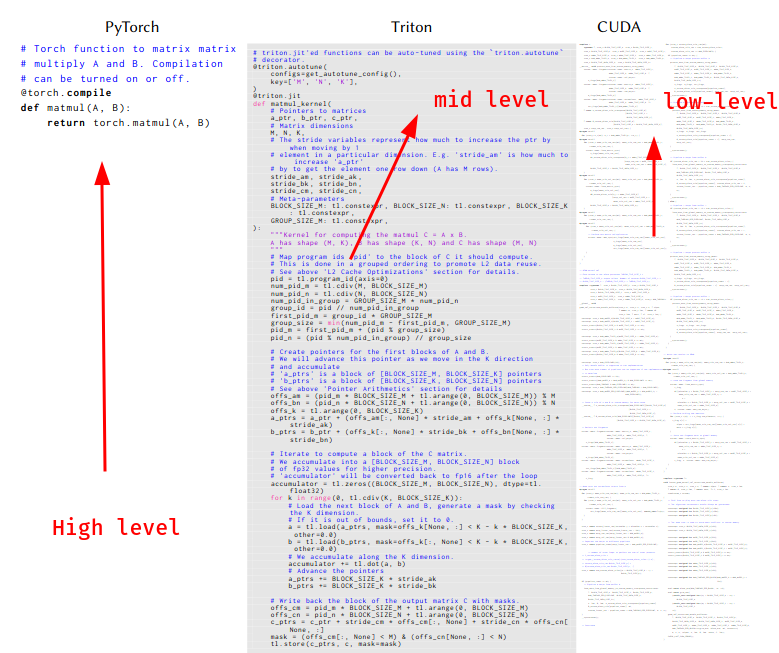Viewport: 779px width, 653px height.
Task: Click 'accumulator += tl.dot(a, b)' line
Action: [347, 564]
